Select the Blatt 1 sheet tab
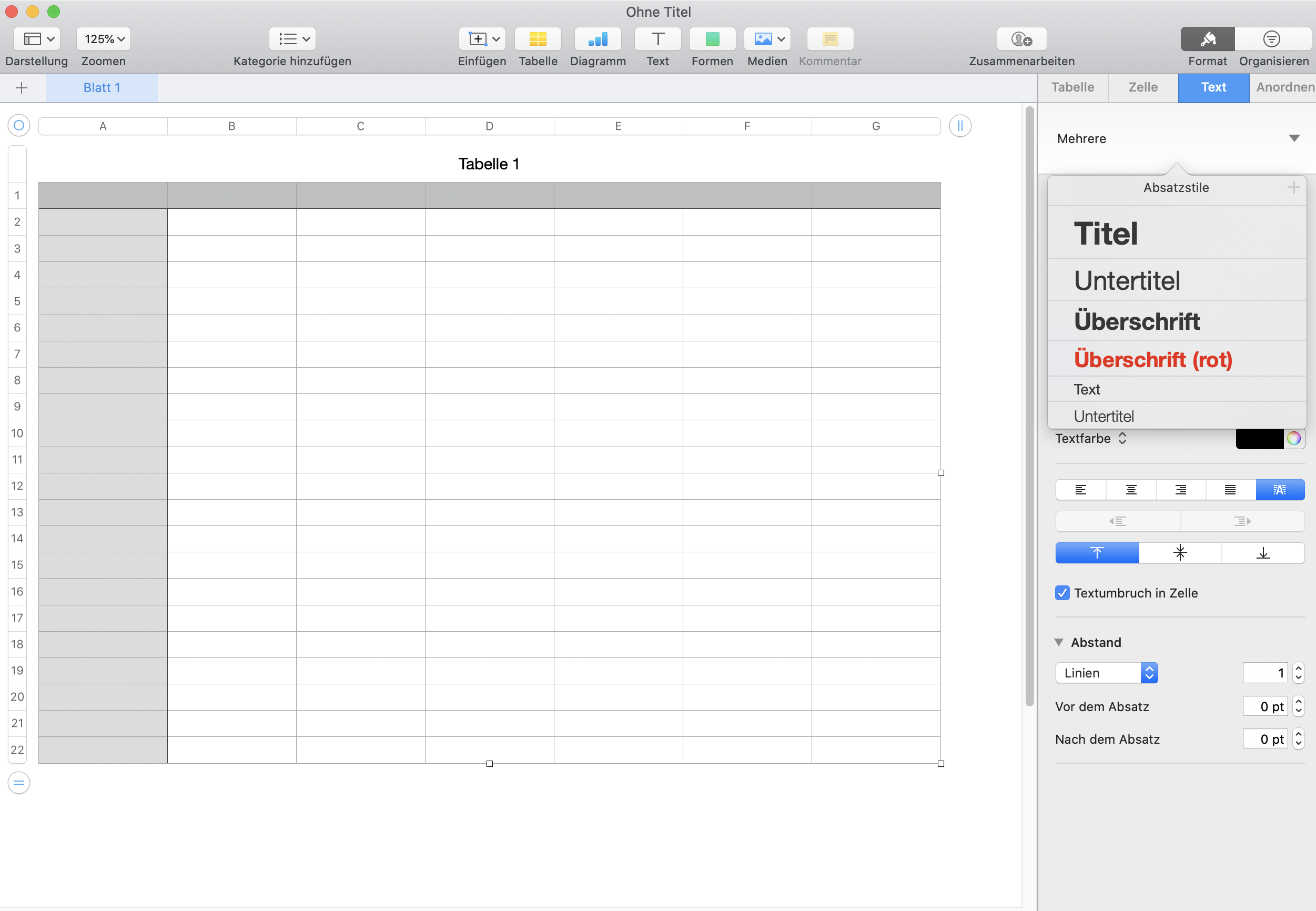This screenshot has height=911, width=1316. pyautogui.click(x=102, y=88)
